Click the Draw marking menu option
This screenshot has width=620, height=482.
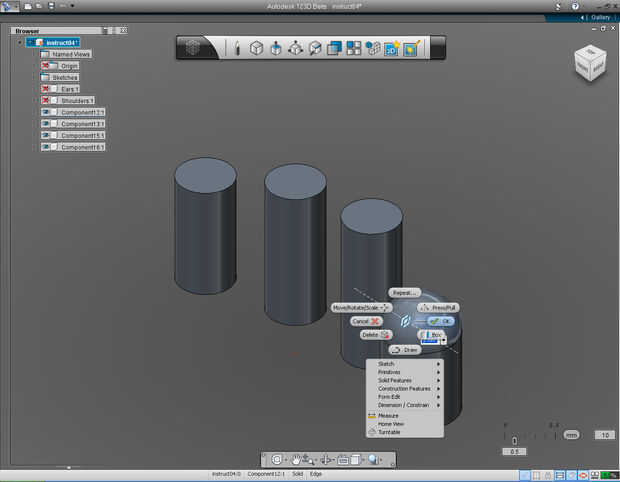coord(405,350)
